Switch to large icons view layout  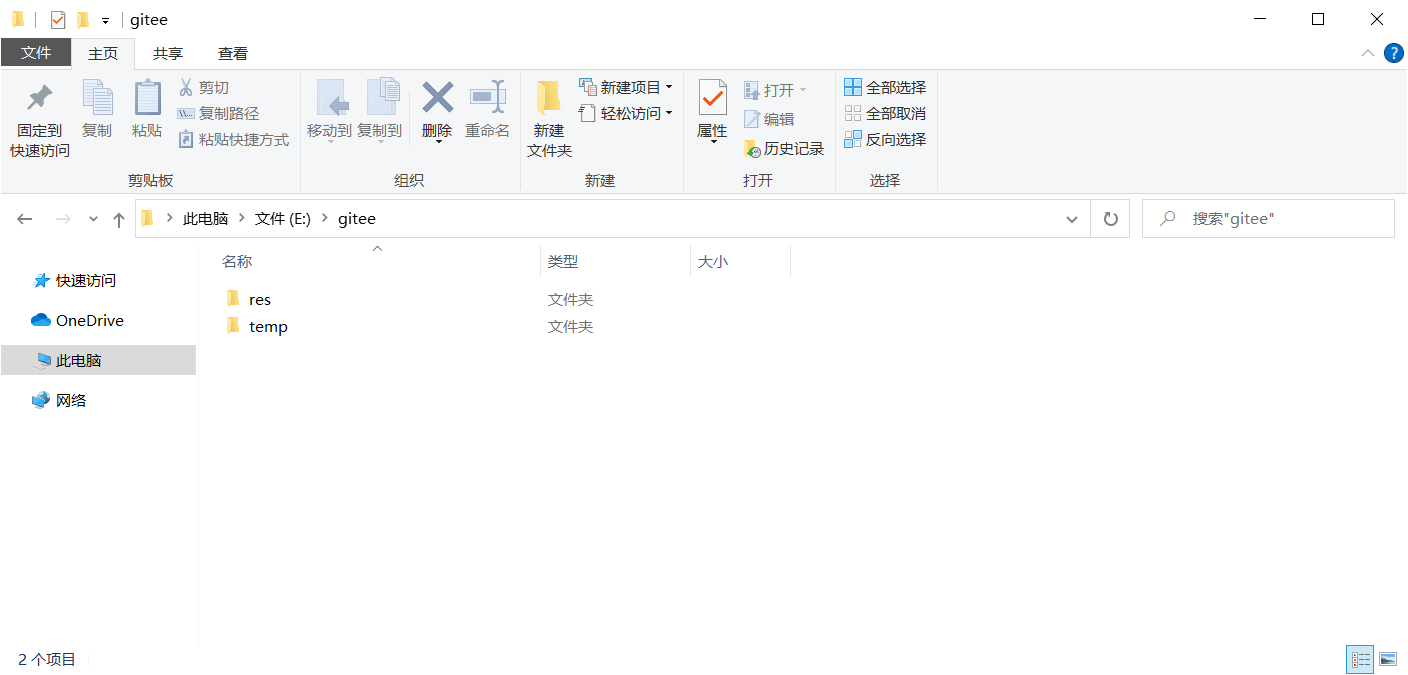coord(1387,659)
